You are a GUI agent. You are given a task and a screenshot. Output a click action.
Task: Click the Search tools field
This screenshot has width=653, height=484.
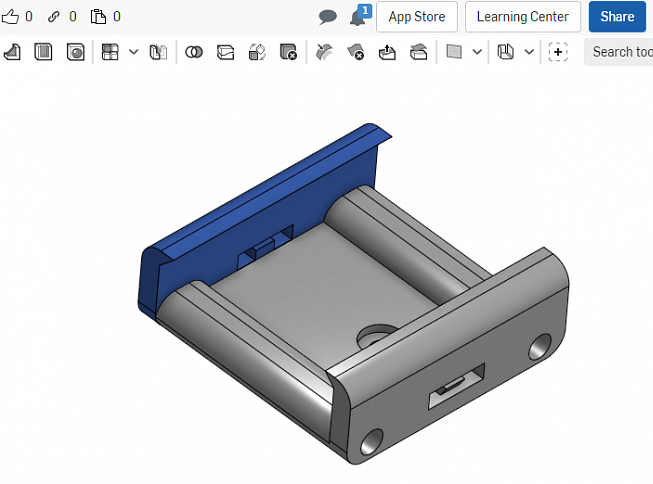pos(620,52)
